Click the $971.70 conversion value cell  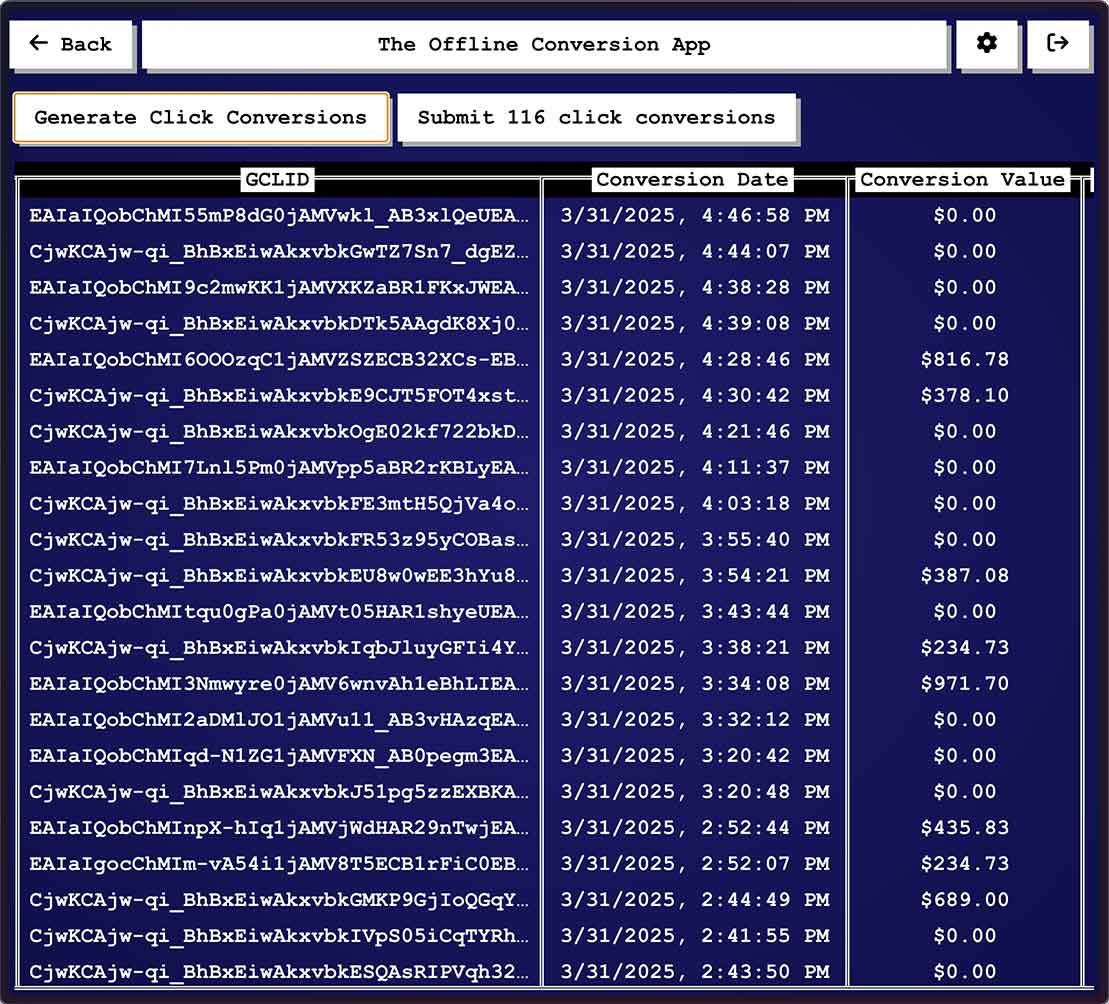click(x=964, y=684)
